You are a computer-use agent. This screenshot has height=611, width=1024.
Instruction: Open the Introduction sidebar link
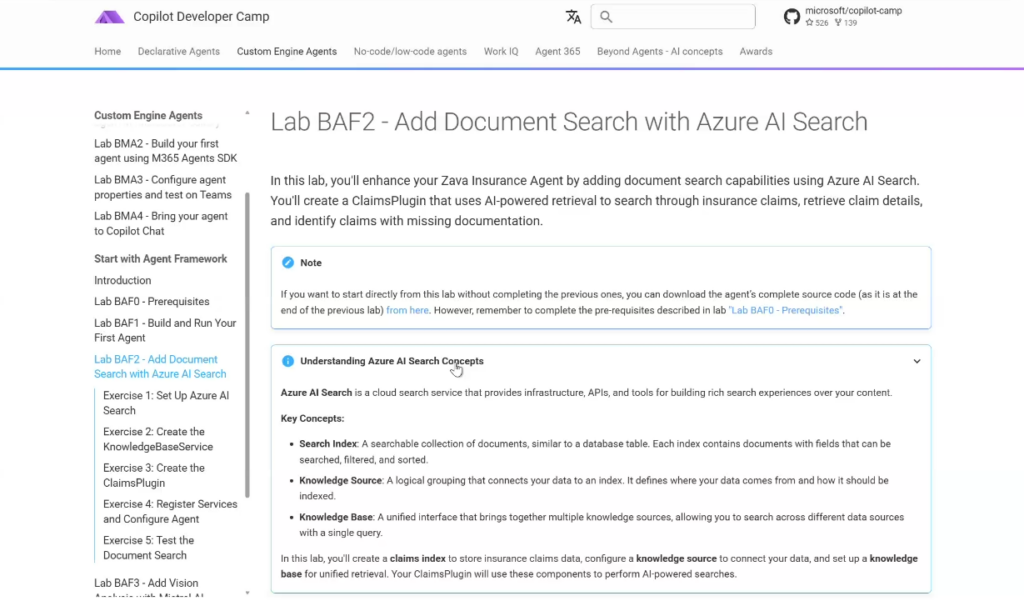click(x=122, y=280)
